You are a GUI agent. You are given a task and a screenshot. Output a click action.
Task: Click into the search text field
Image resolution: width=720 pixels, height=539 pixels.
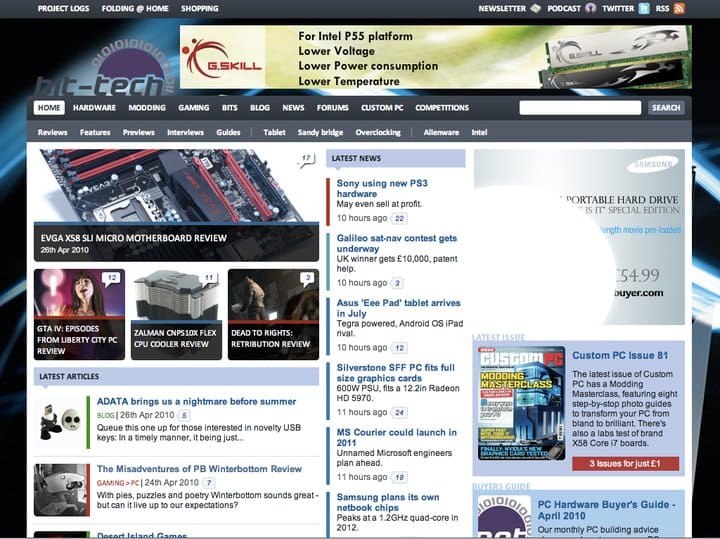pyautogui.click(x=580, y=108)
